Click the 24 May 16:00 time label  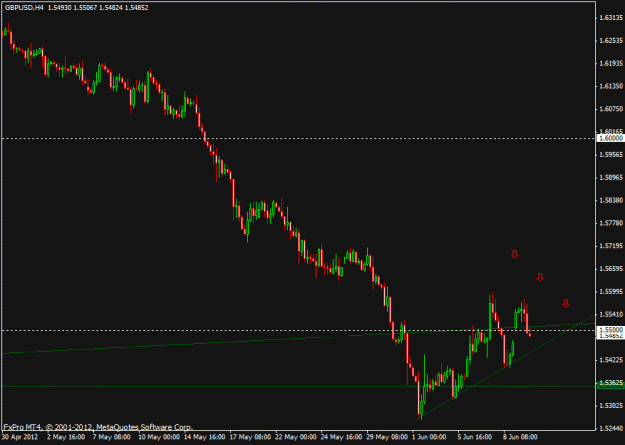point(342,437)
